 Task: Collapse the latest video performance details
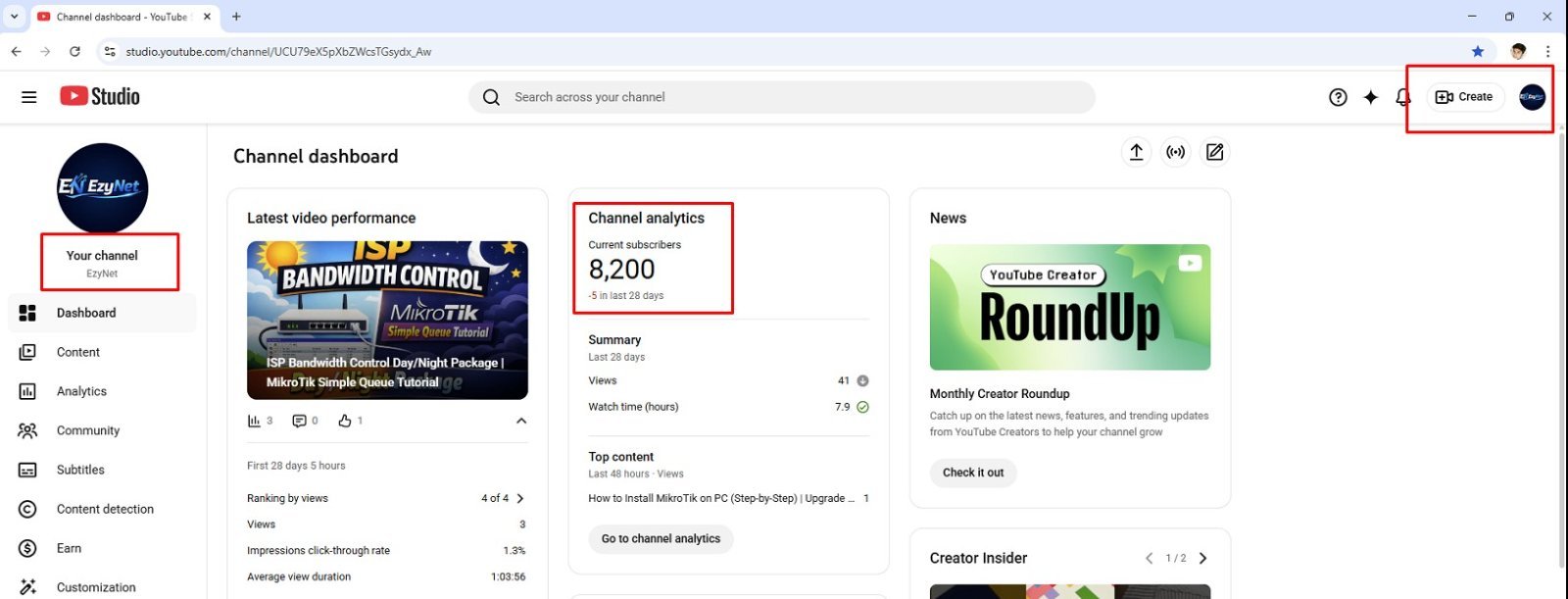521,421
